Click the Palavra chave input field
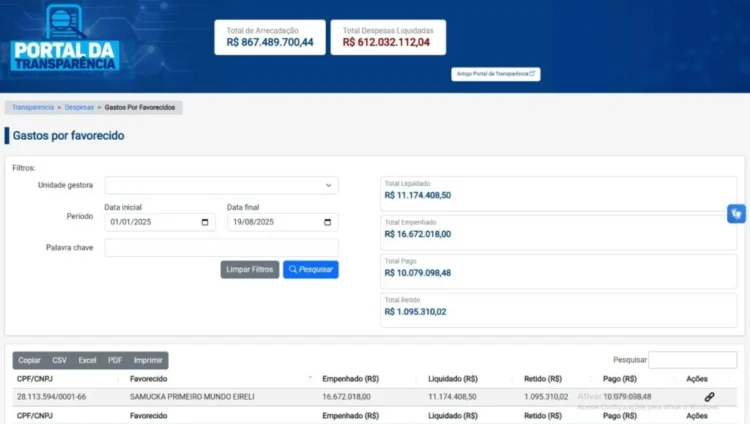750x424 pixels. click(221, 247)
